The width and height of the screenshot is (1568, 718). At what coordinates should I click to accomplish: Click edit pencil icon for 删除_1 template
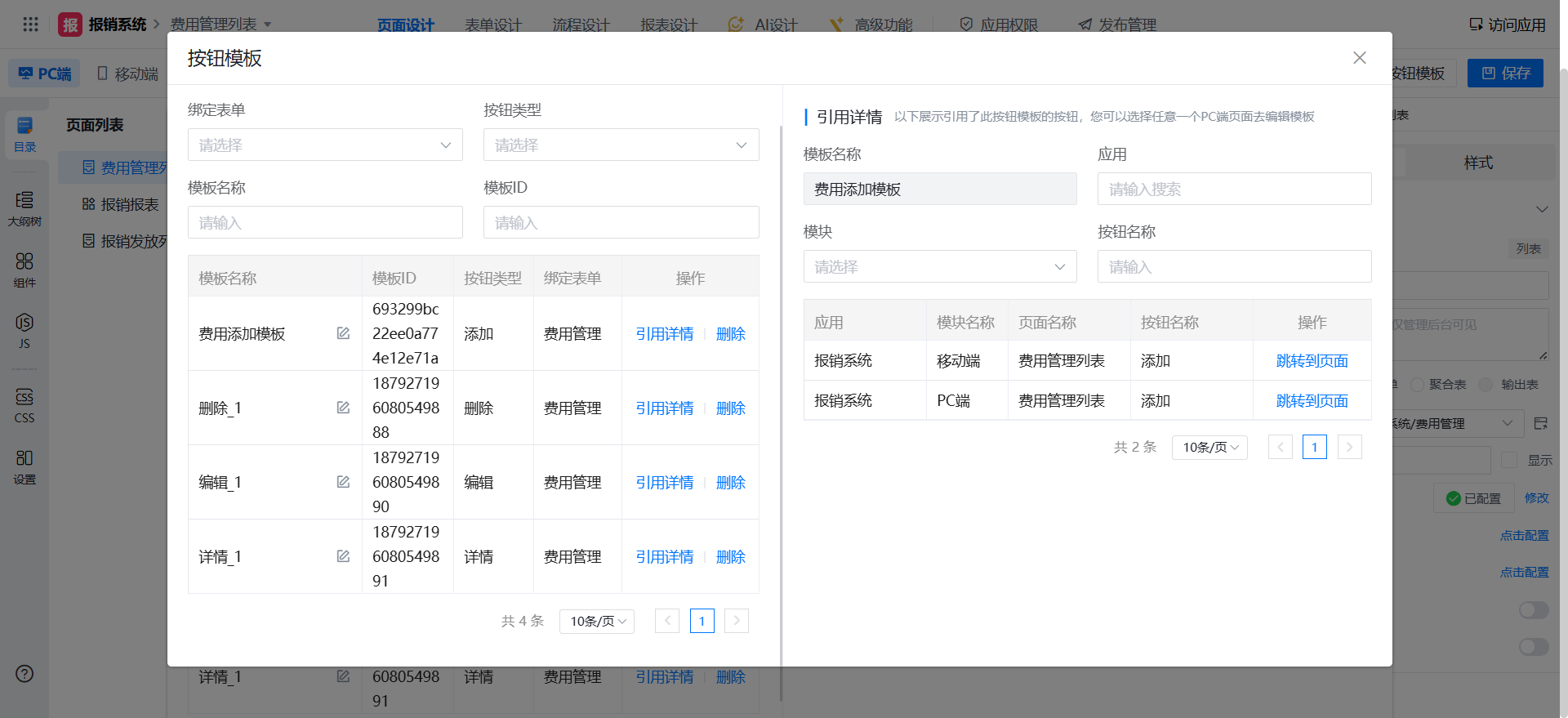343,408
